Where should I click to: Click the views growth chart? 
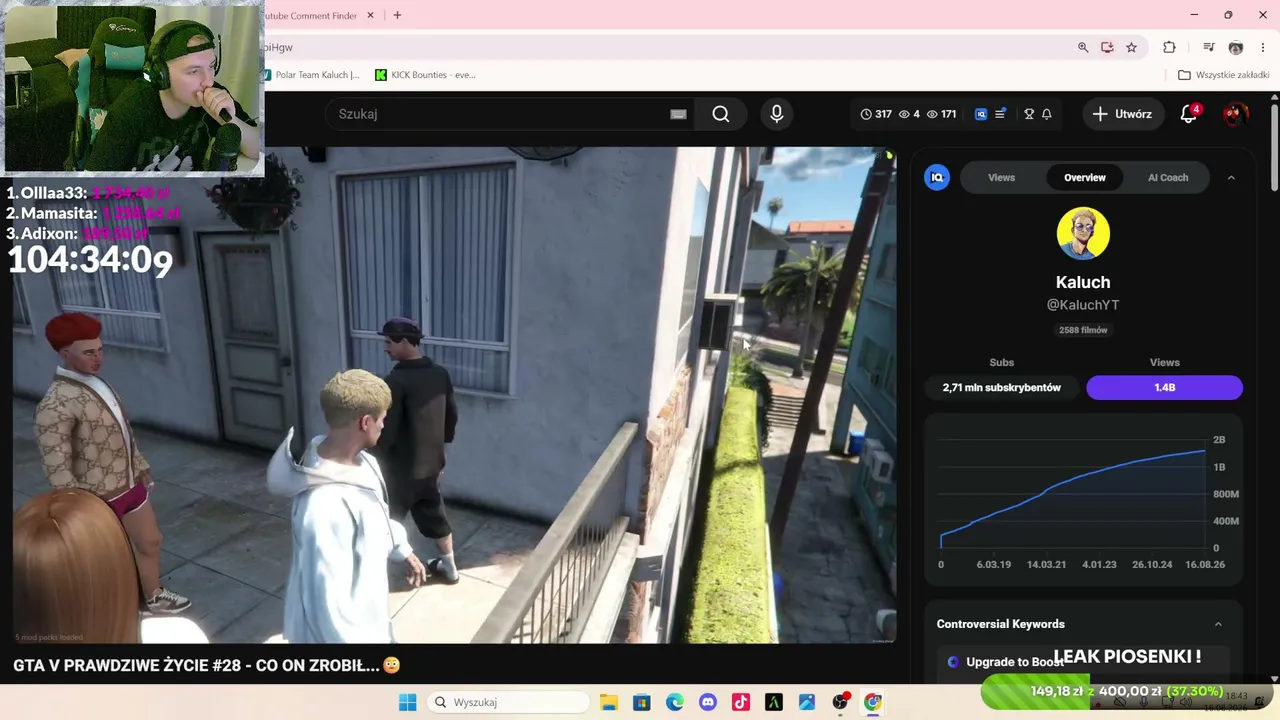[1083, 500]
